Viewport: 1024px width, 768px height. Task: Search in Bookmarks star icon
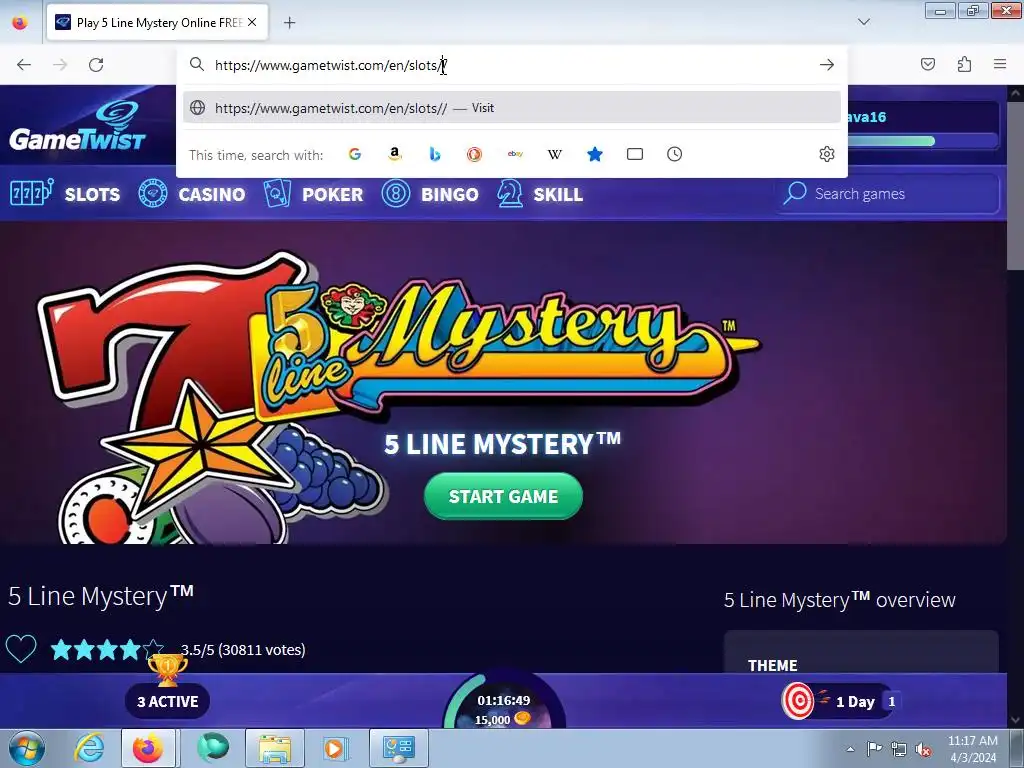(x=595, y=154)
